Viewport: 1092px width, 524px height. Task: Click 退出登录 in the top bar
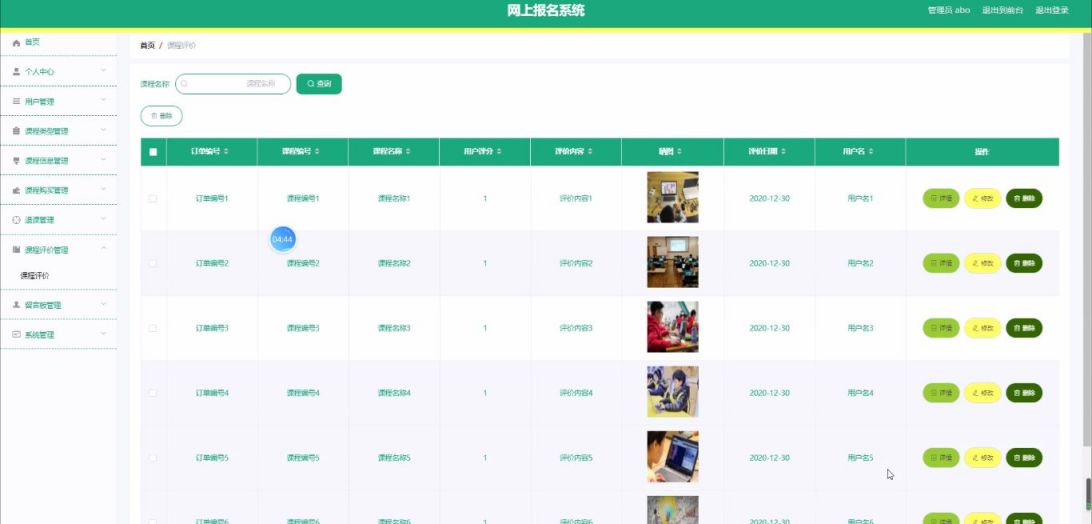coord(1052,10)
